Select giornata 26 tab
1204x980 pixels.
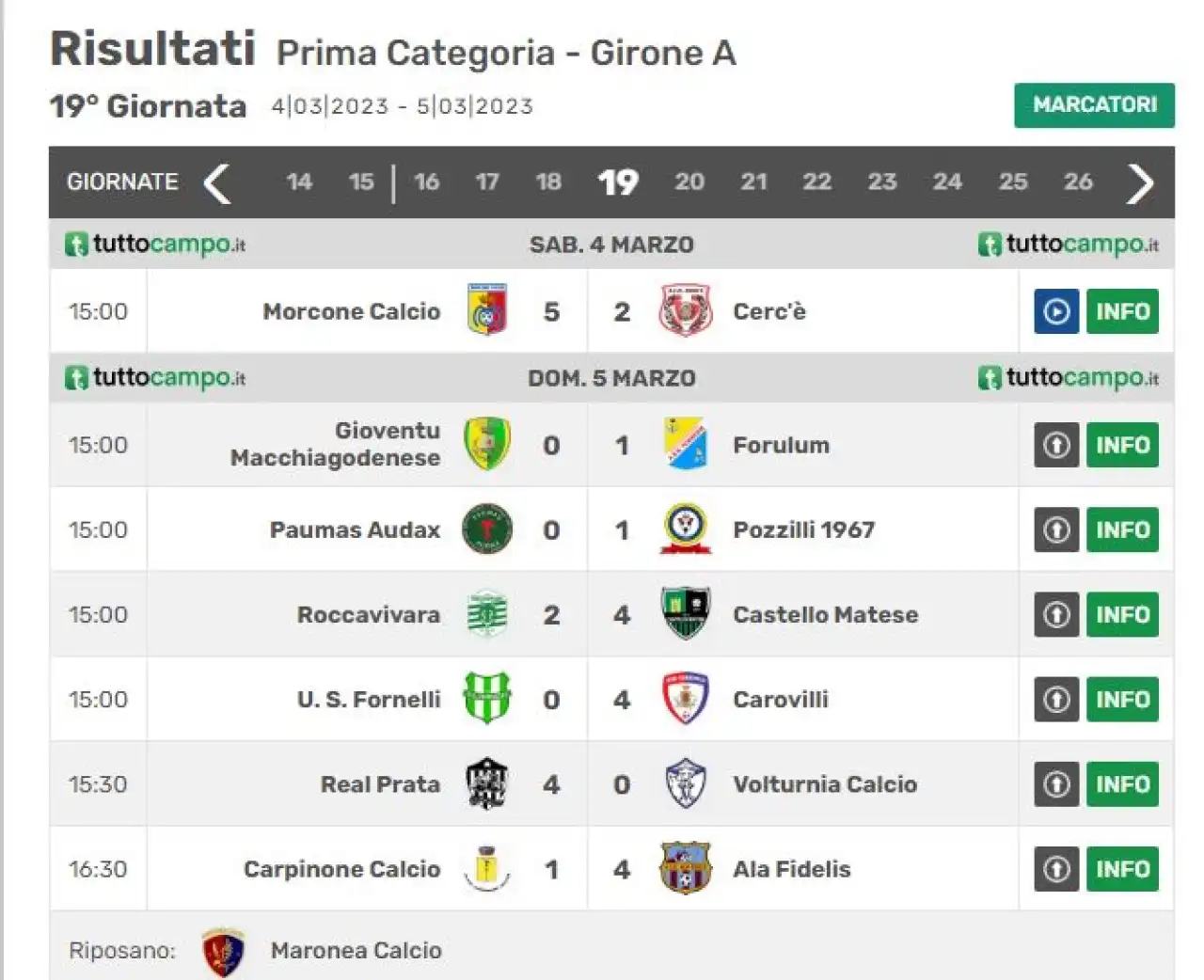1078,182
